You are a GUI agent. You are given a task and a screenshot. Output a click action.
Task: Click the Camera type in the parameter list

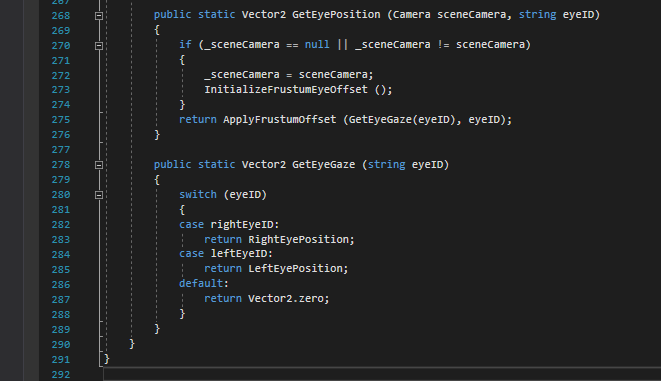click(411, 15)
